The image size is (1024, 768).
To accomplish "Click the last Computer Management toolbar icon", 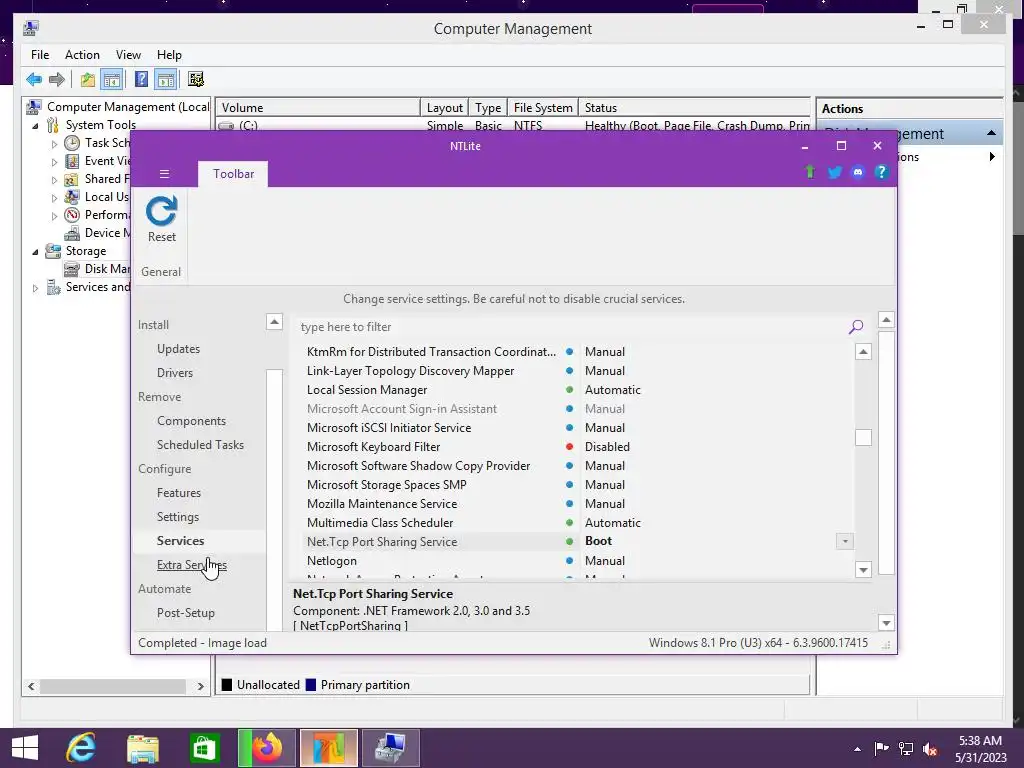I will tap(196, 80).
